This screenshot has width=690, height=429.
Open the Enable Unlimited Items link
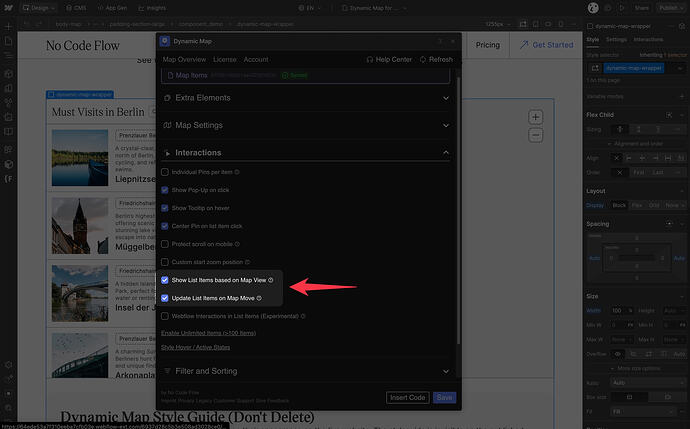point(209,333)
